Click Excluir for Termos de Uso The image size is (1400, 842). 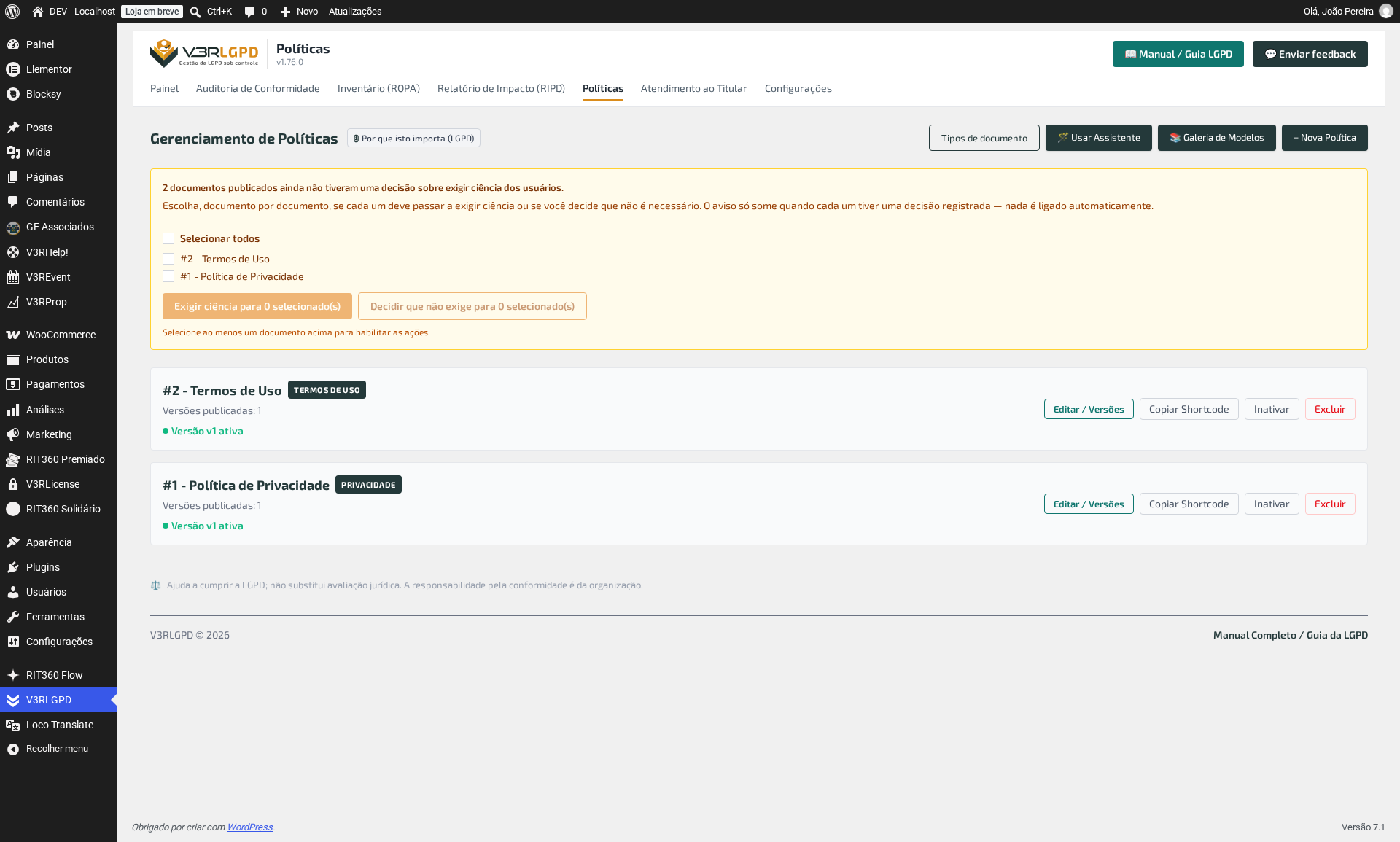click(1330, 409)
